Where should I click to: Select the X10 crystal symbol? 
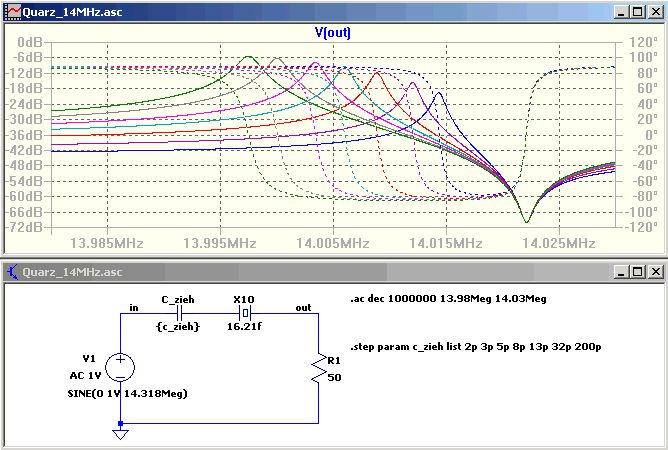tap(245, 314)
